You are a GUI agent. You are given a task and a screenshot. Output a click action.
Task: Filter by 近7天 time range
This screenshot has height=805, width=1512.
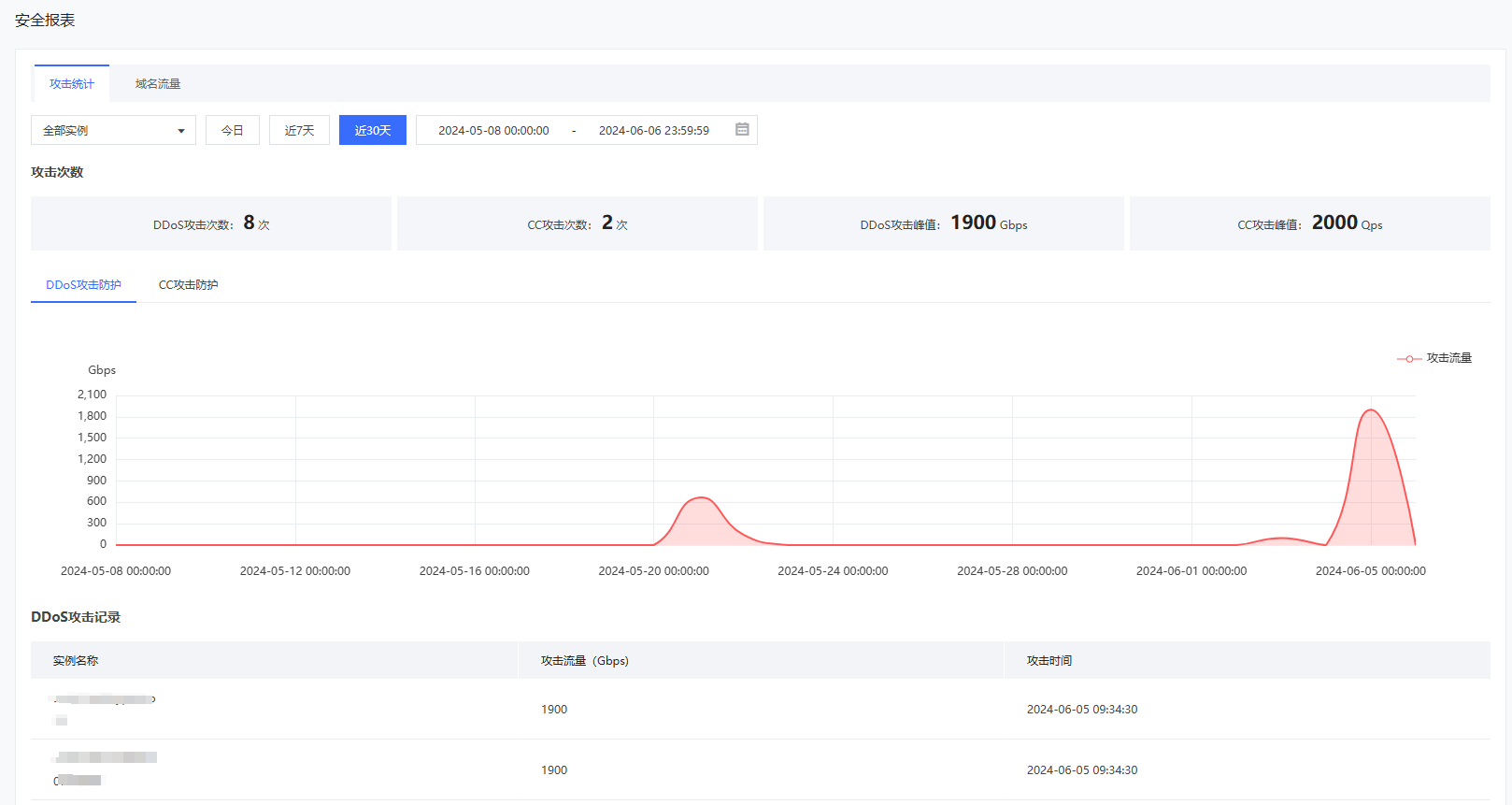pos(299,131)
